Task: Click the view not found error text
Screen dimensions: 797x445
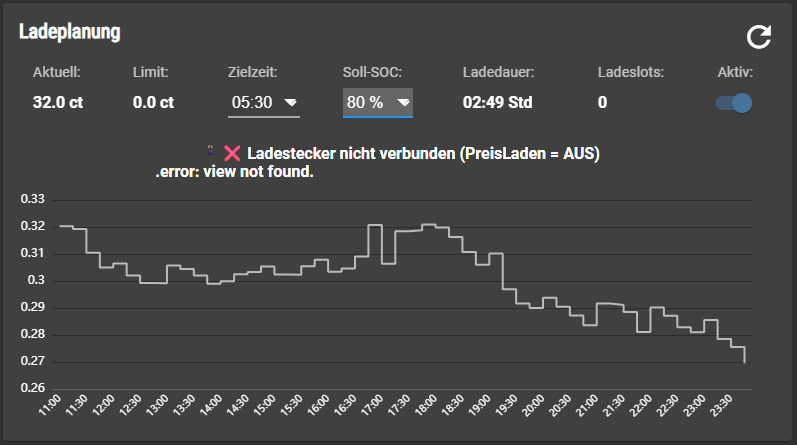Action: click(x=235, y=172)
